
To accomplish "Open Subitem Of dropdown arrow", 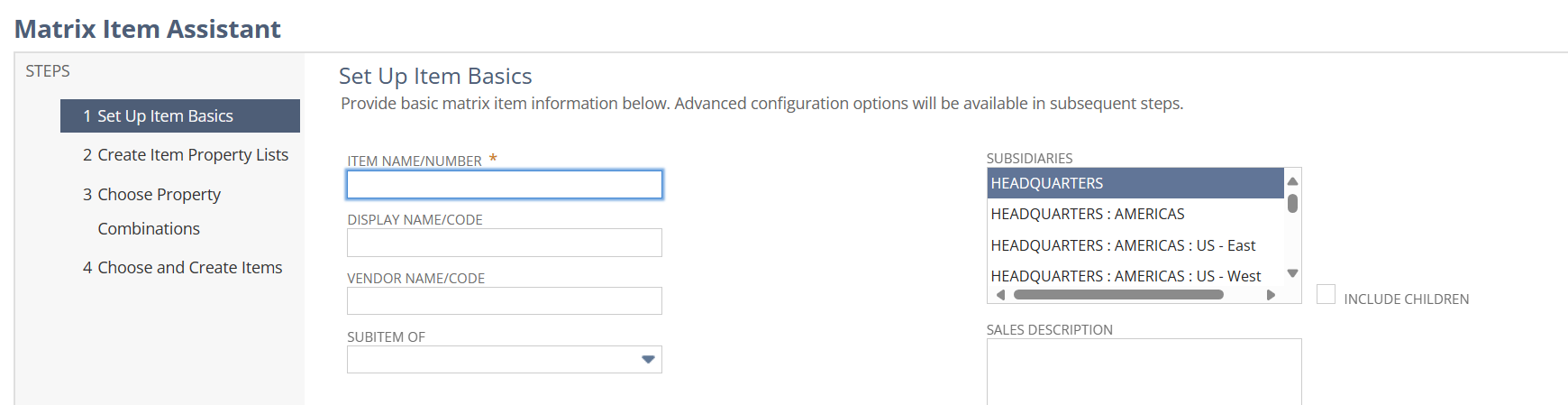I will point(647,360).
